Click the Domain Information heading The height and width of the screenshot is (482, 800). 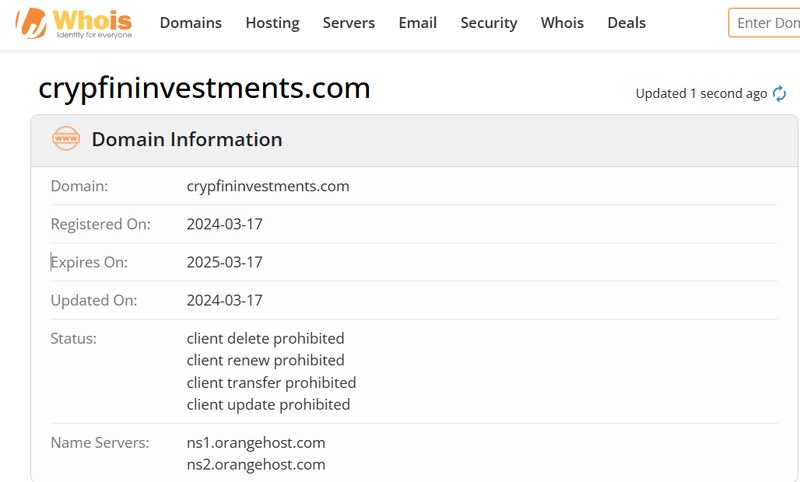187,139
